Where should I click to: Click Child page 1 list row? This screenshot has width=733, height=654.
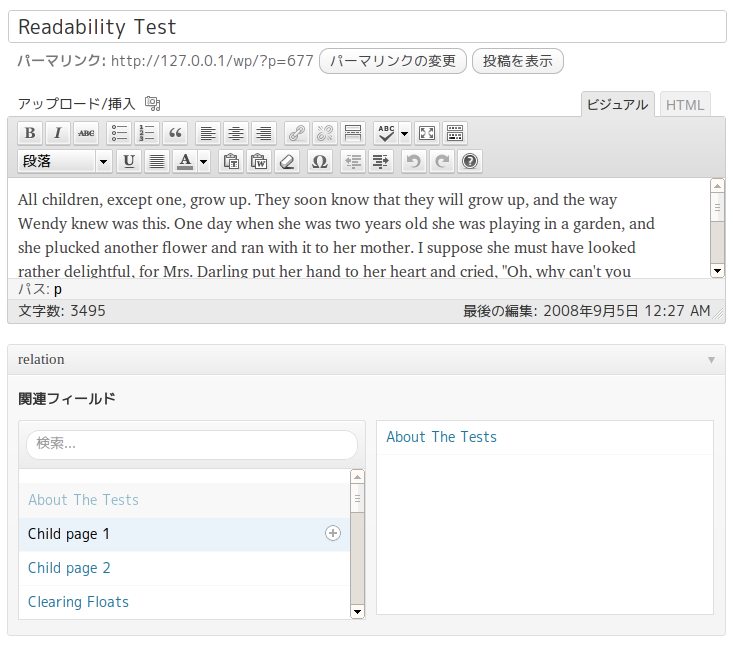(184, 534)
